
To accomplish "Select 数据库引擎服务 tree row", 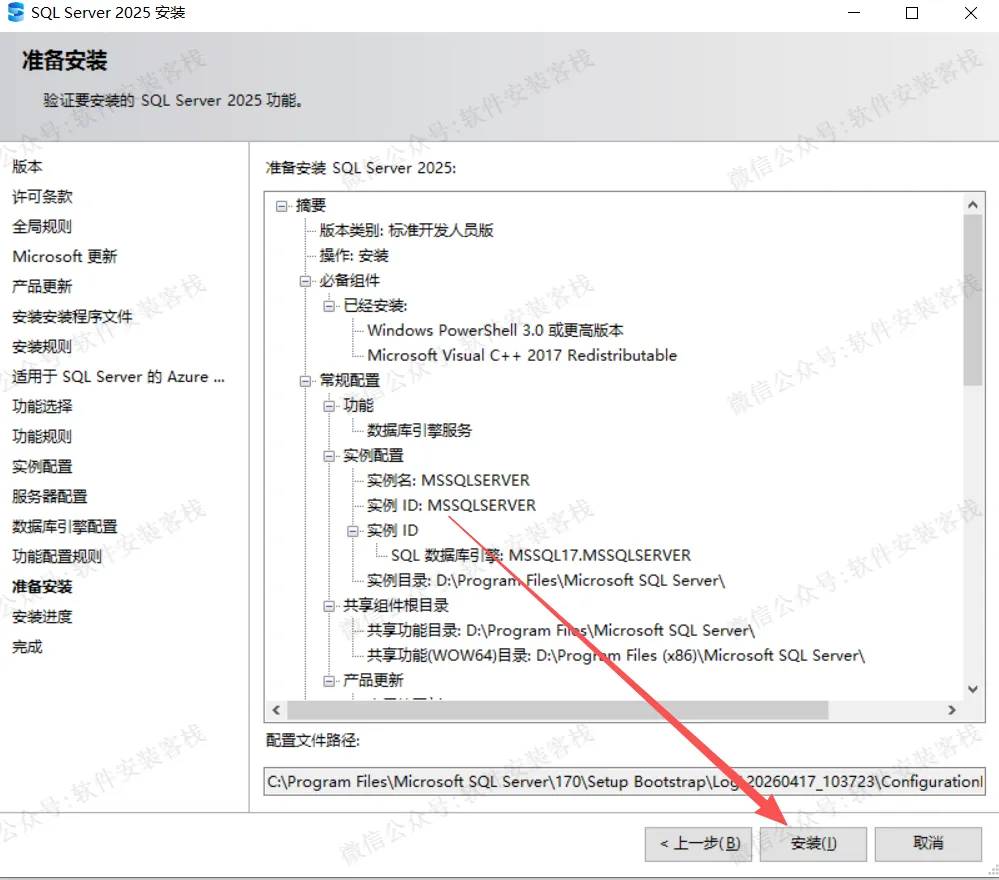I will pos(419,431).
